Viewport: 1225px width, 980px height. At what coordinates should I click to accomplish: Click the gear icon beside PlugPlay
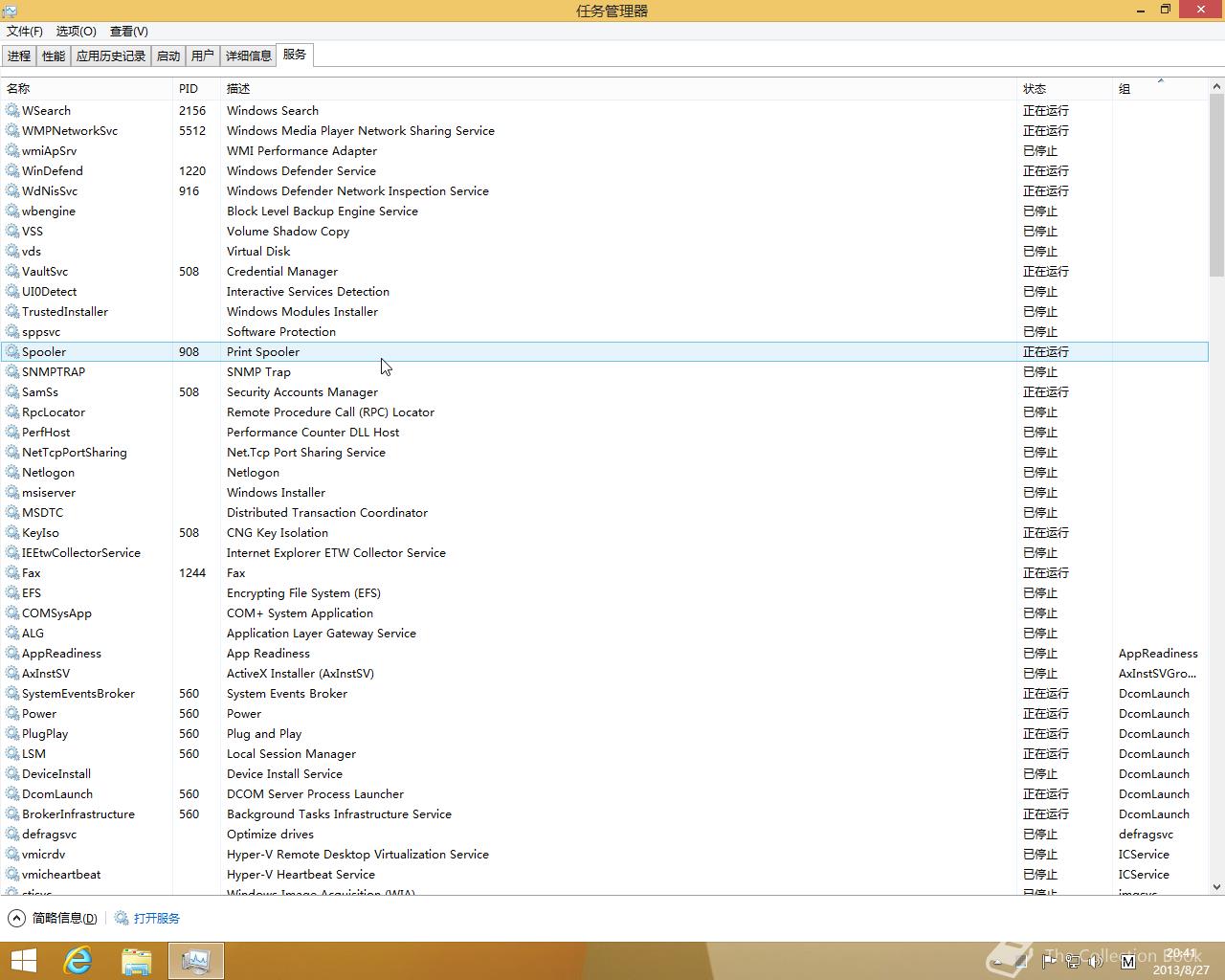point(12,734)
